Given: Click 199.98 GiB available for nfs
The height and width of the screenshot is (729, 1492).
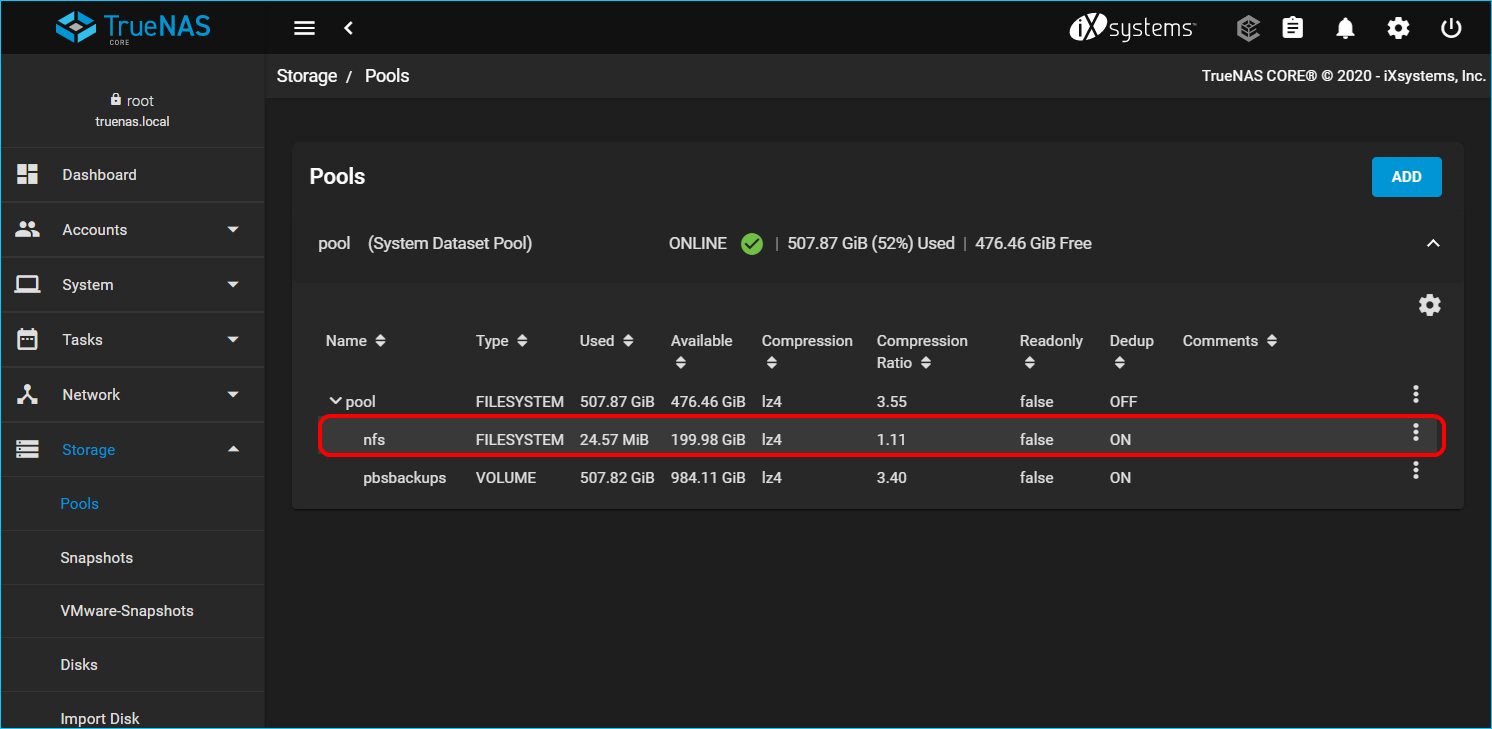Looking at the screenshot, I should [x=708, y=440].
